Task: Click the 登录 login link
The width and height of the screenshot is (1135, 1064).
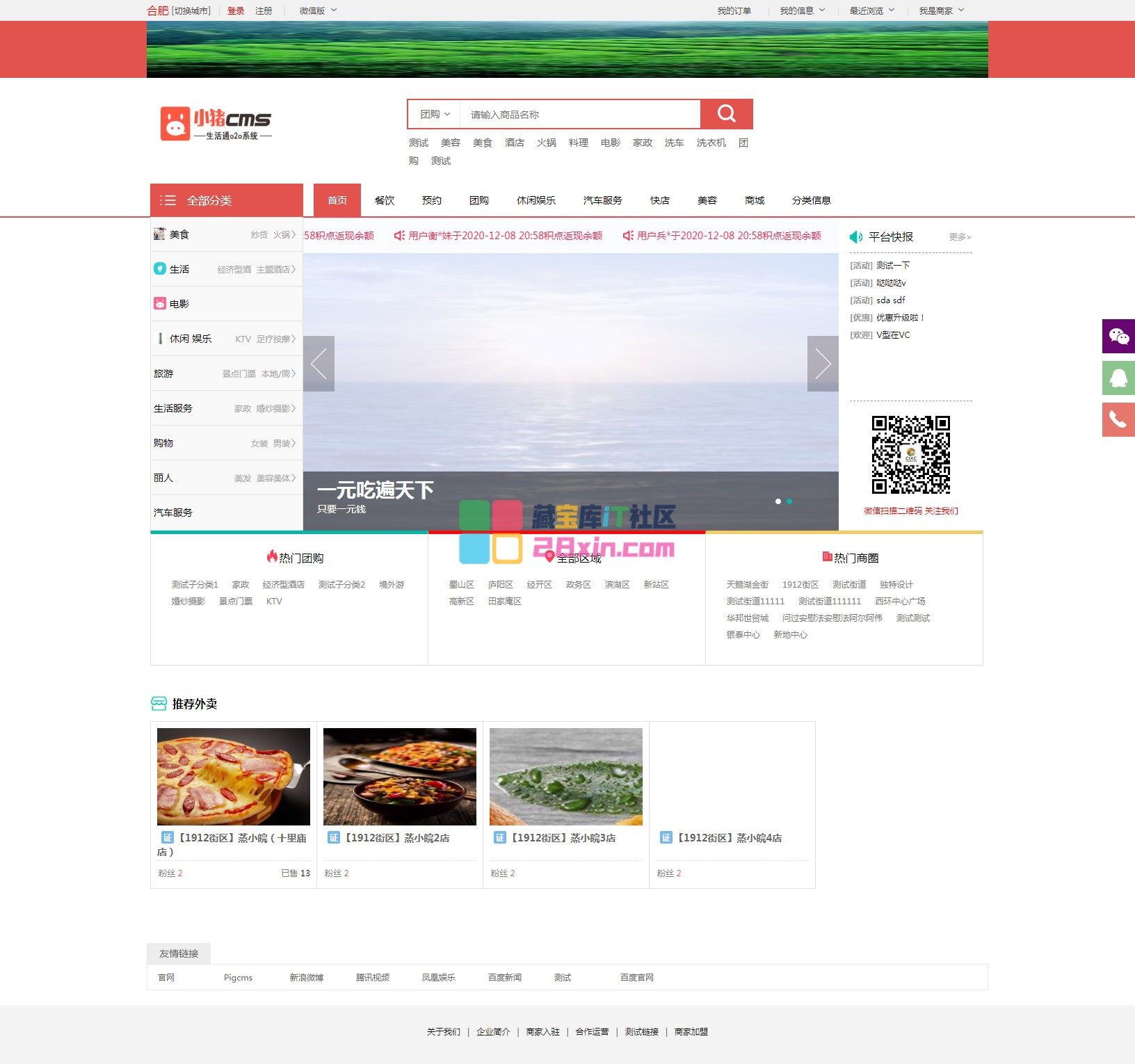Action: (236, 10)
